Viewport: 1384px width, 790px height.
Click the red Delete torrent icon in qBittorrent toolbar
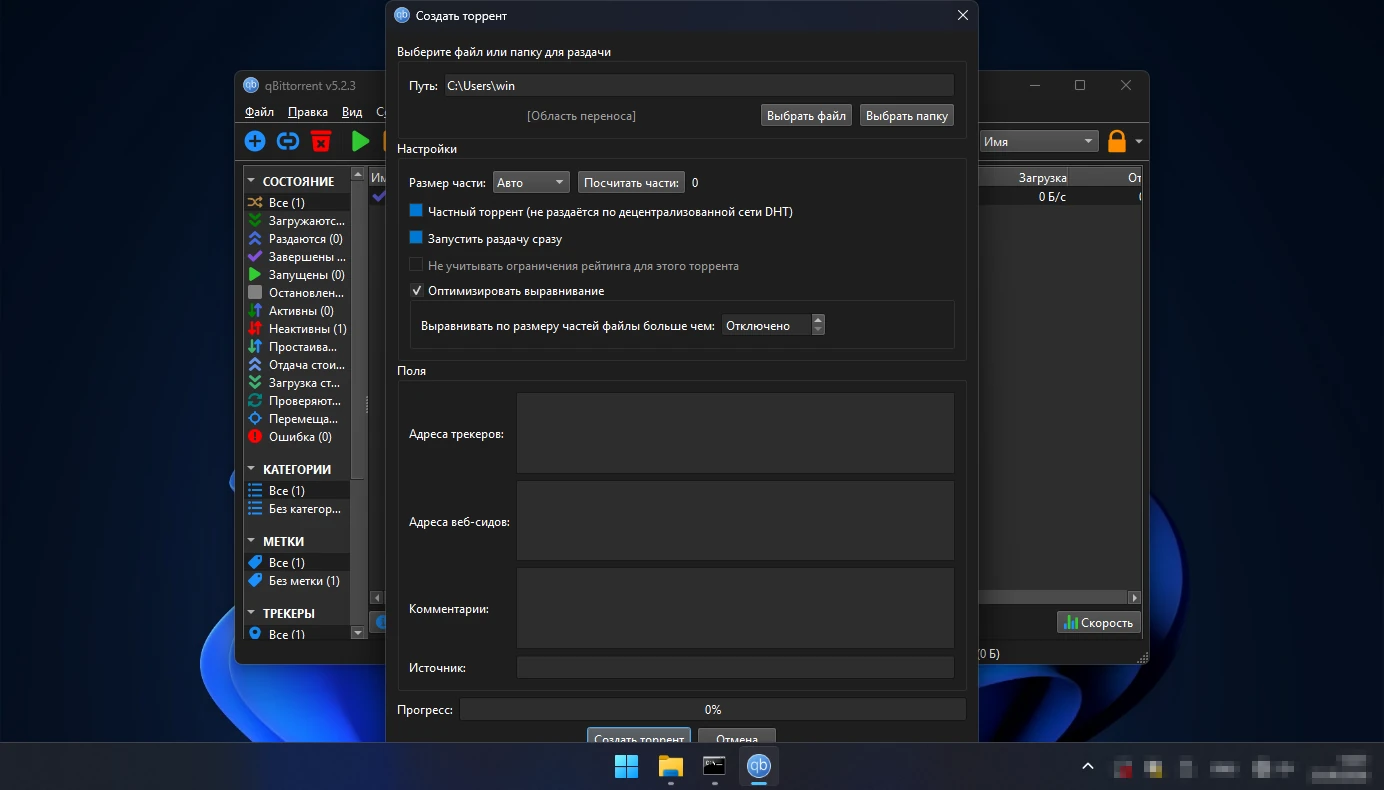320,142
